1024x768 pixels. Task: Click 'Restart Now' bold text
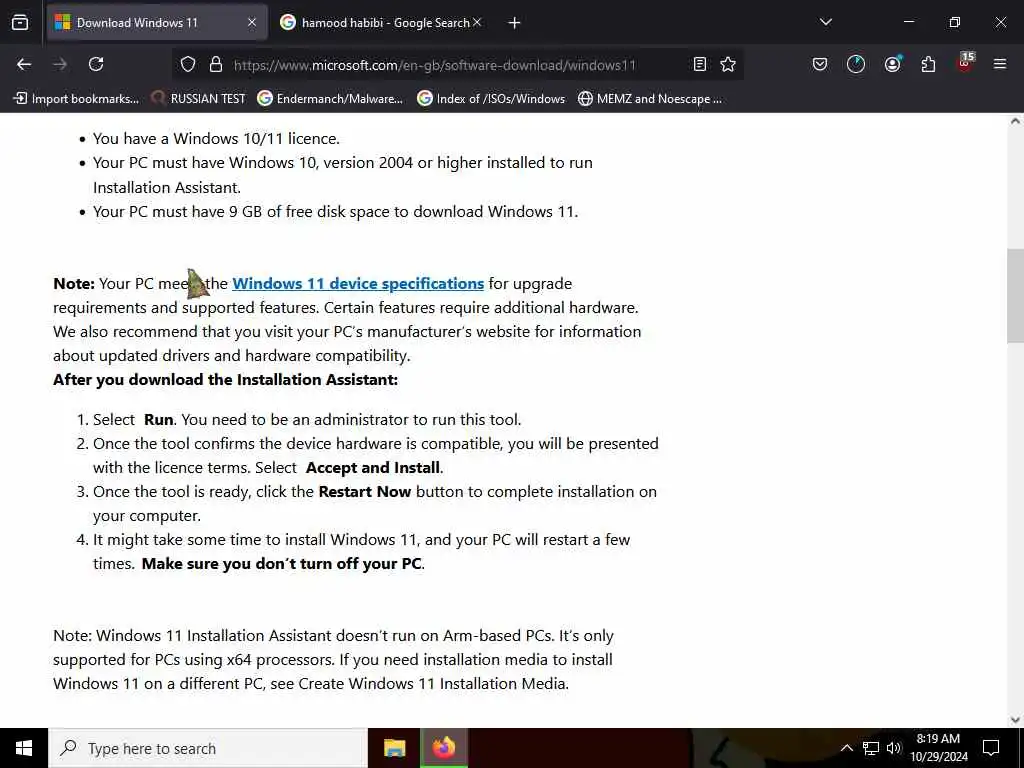point(364,492)
